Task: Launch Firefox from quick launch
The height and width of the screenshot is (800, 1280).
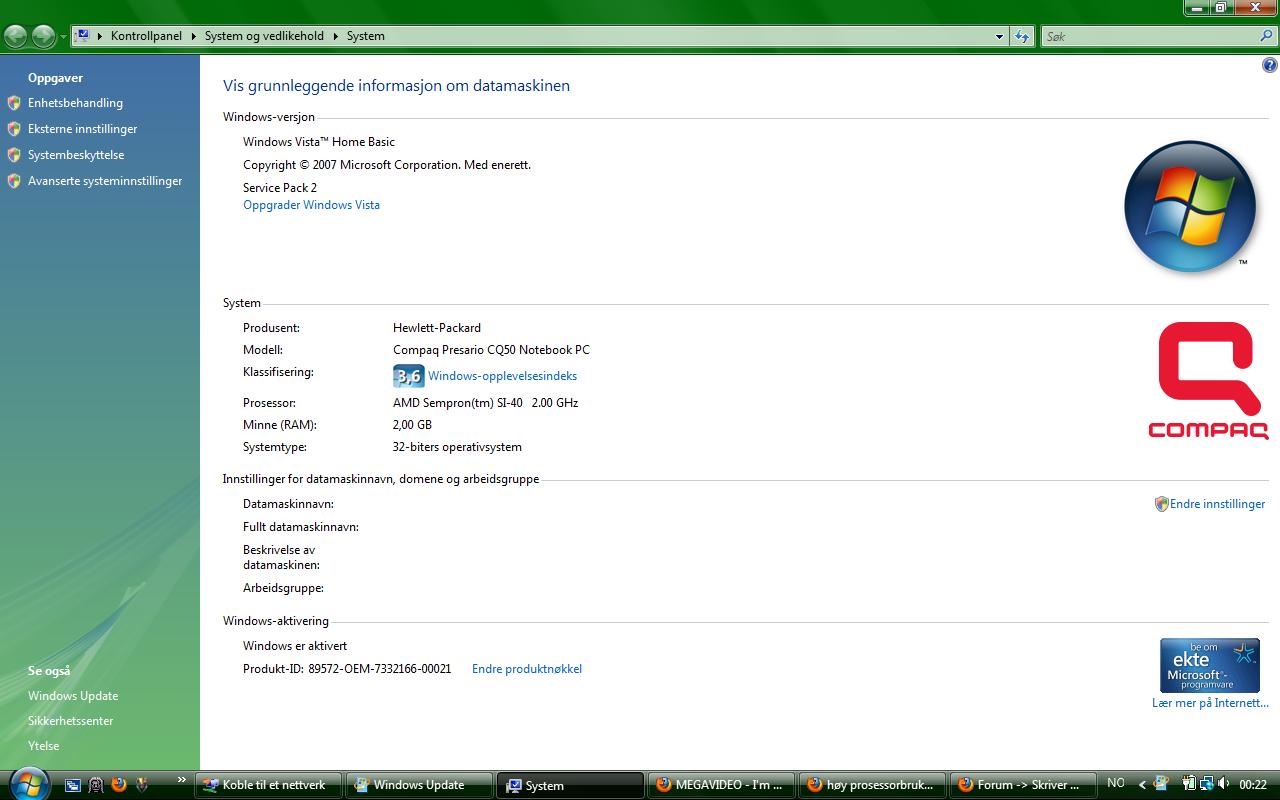Action: click(x=119, y=785)
